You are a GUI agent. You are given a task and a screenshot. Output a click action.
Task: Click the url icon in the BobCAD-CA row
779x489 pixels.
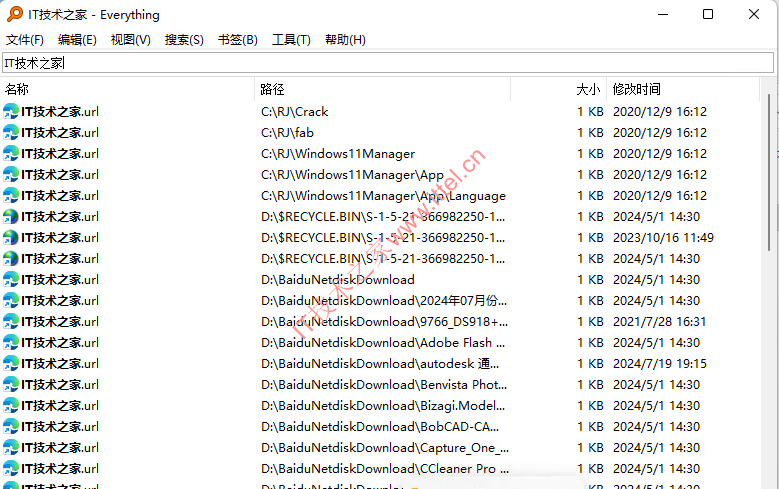pos(10,427)
